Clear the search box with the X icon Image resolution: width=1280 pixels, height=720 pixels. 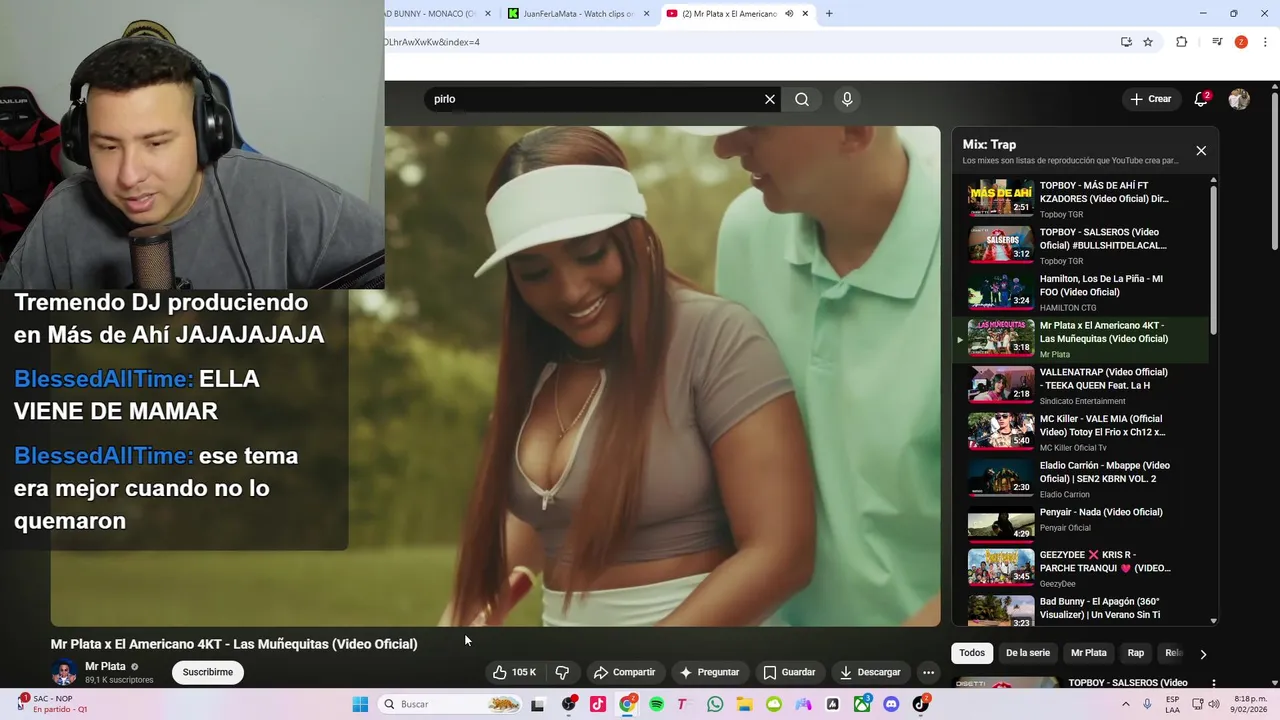(770, 99)
